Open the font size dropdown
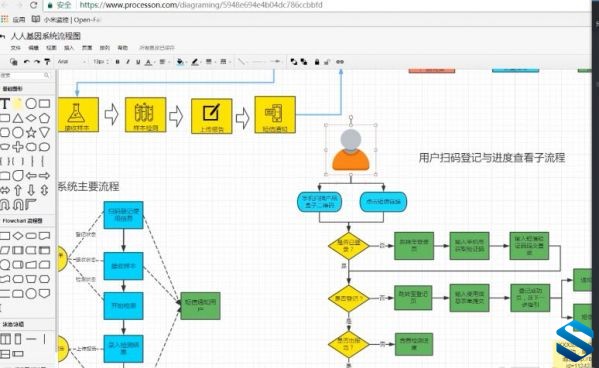The width and height of the screenshot is (599, 368). (101, 62)
